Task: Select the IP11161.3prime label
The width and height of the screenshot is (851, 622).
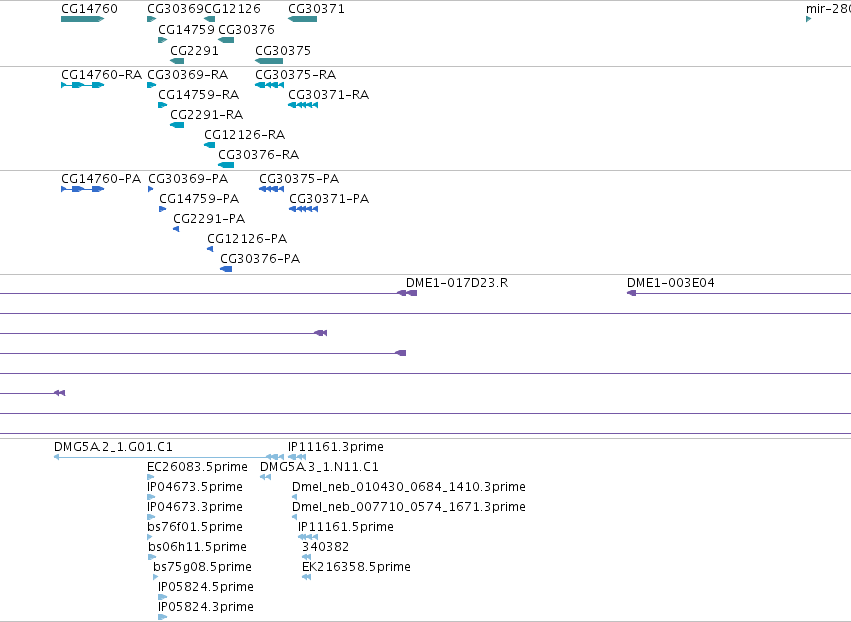Action: click(x=335, y=447)
